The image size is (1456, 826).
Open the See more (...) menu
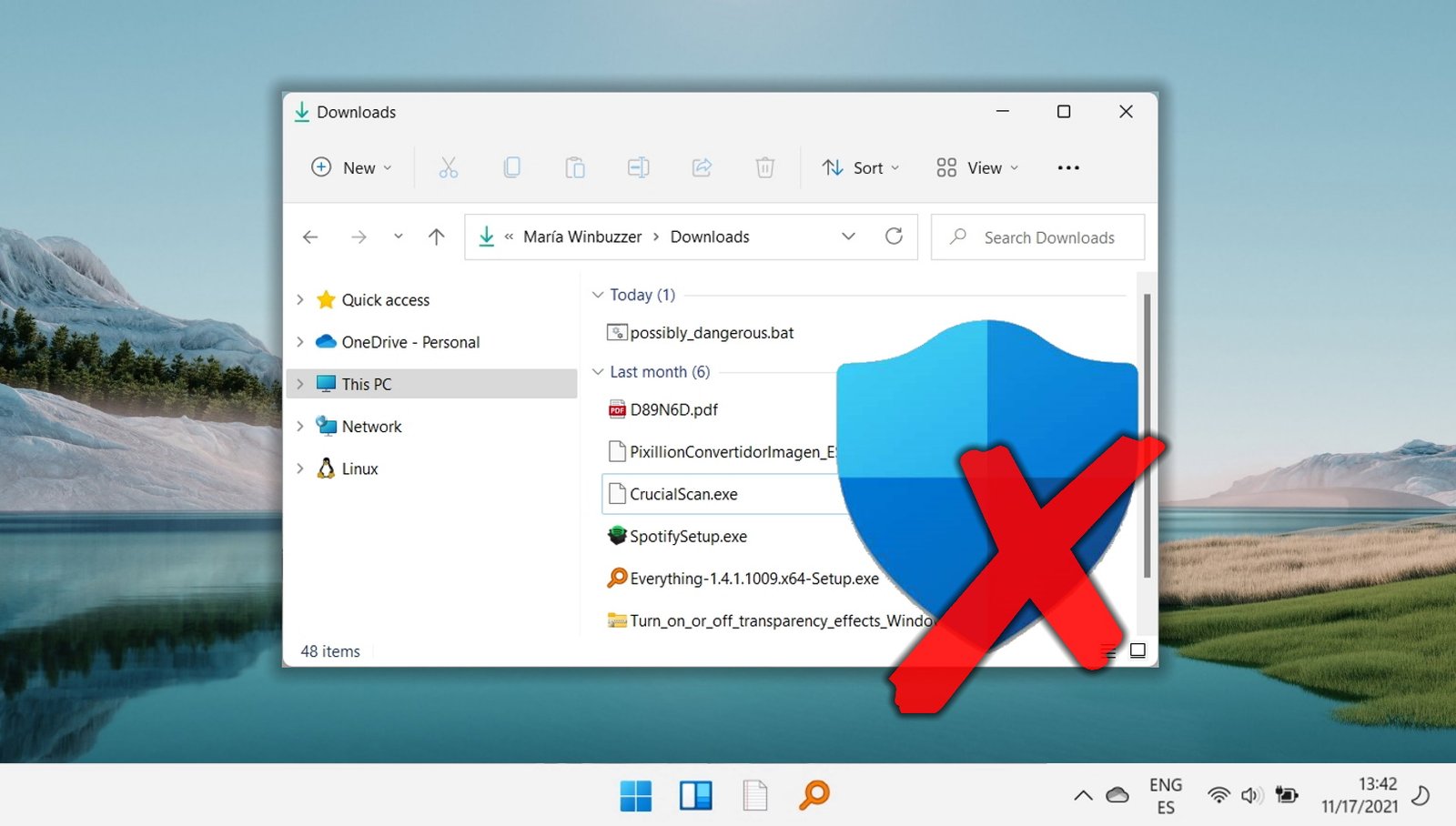tap(1067, 167)
